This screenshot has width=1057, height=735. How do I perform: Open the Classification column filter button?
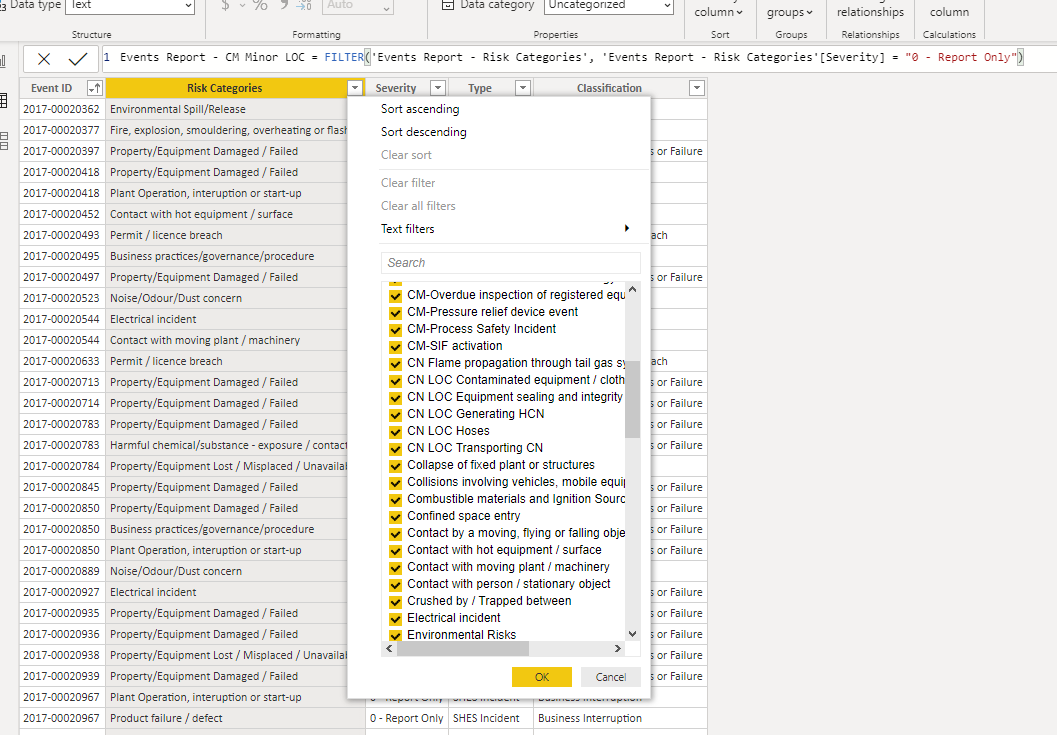(697, 88)
